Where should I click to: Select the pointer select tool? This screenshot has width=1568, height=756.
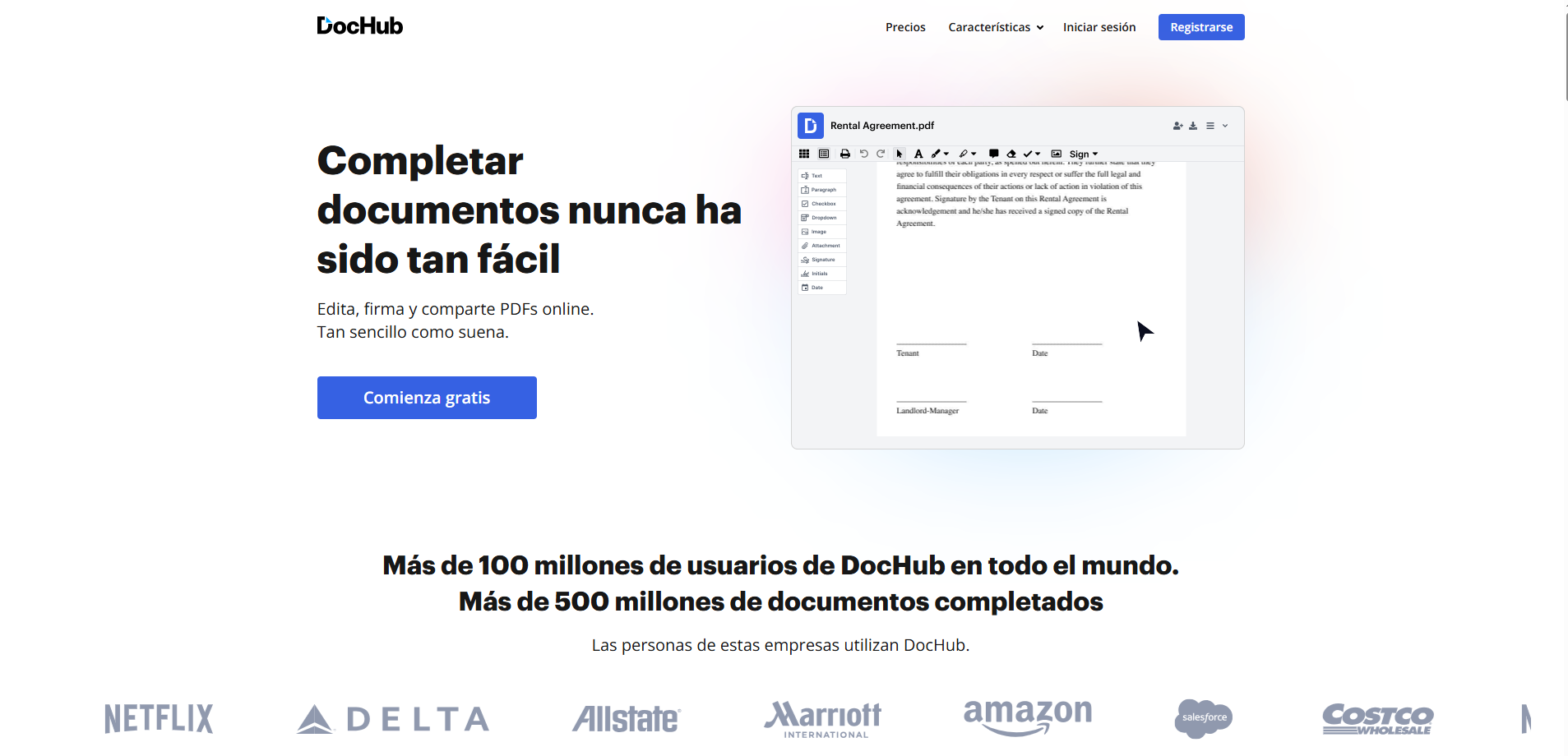tap(900, 154)
